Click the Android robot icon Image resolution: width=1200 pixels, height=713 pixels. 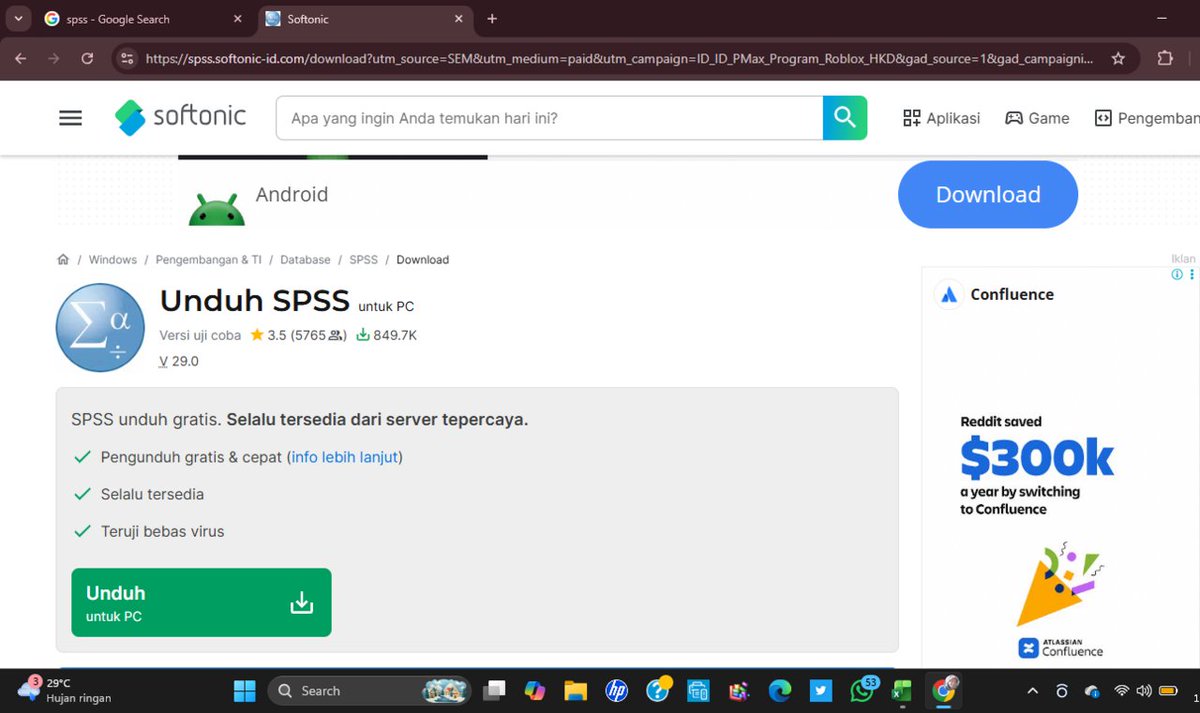coord(217,209)
